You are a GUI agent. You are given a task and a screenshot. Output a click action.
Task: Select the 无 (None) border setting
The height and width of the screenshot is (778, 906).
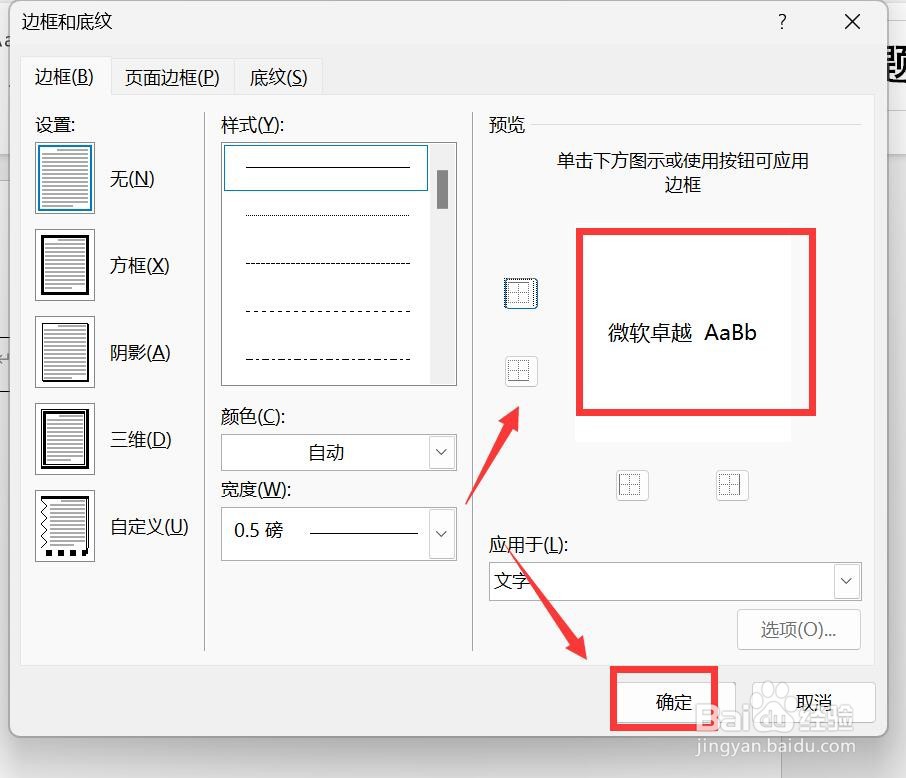64,178
